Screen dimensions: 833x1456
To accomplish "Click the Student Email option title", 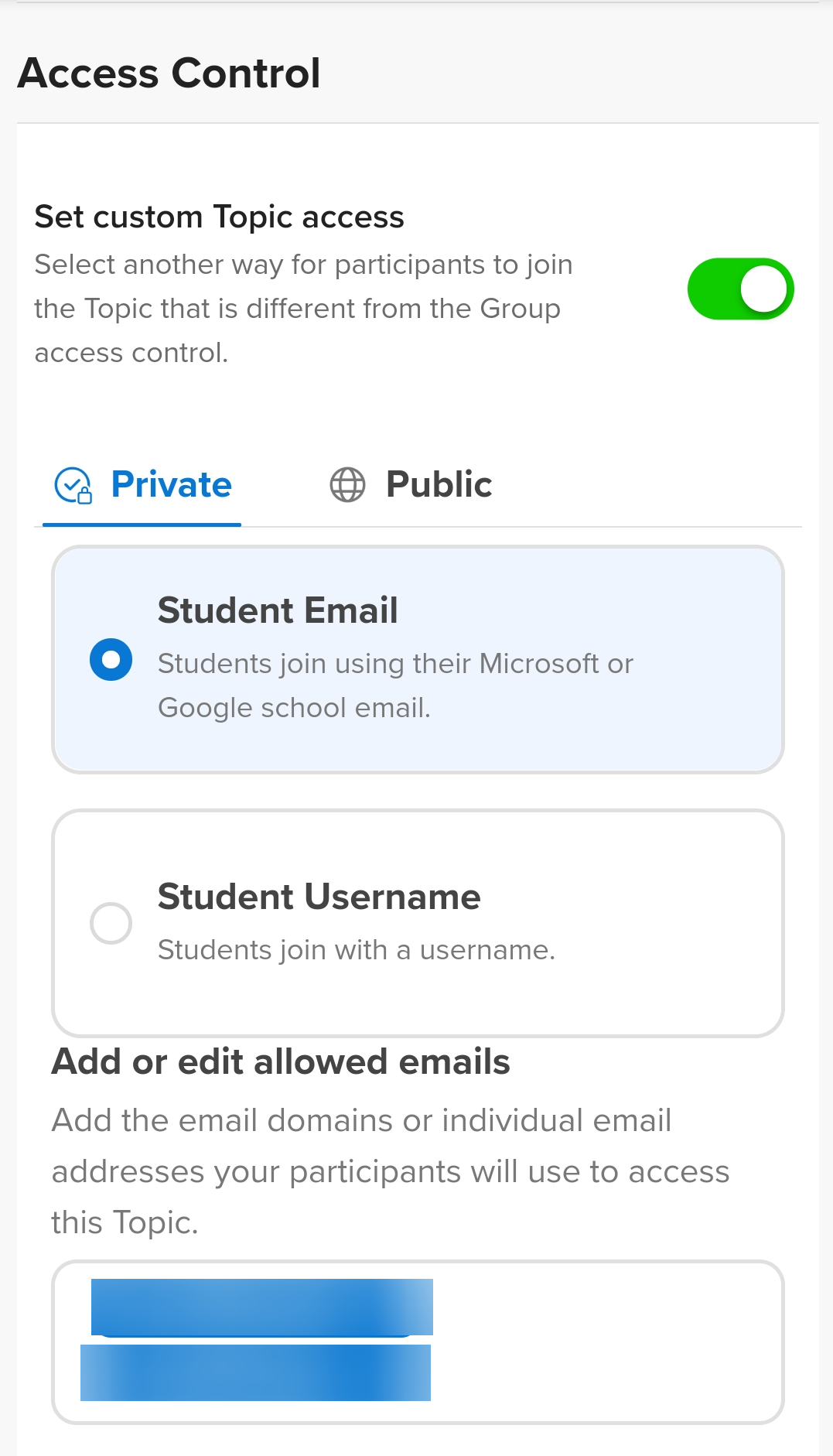I will (x=278, y=610).
